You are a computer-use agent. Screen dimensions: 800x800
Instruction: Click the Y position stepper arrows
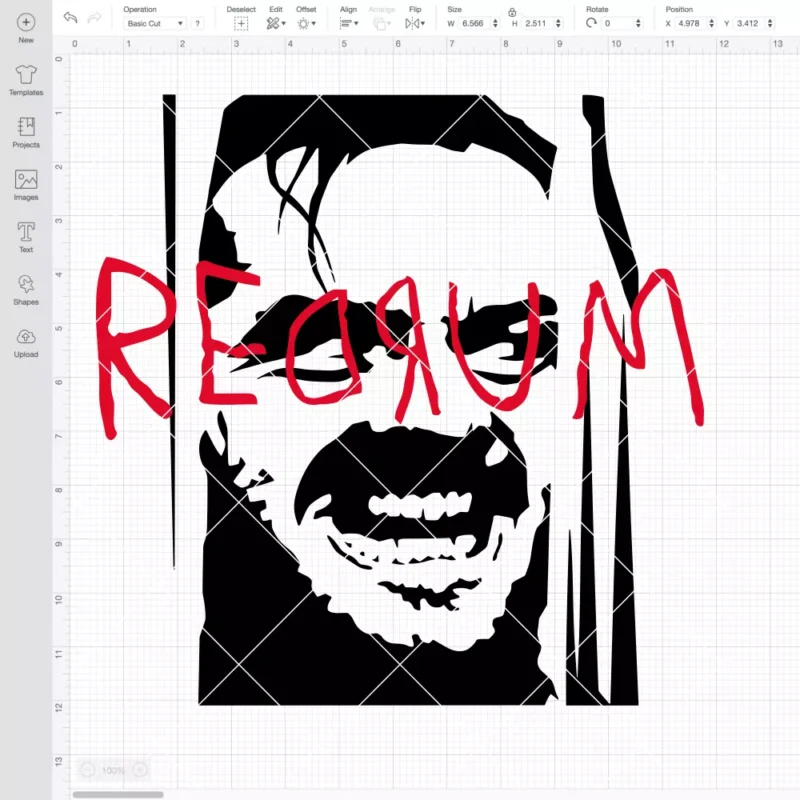pyautogui.click(x=770, y=23)
